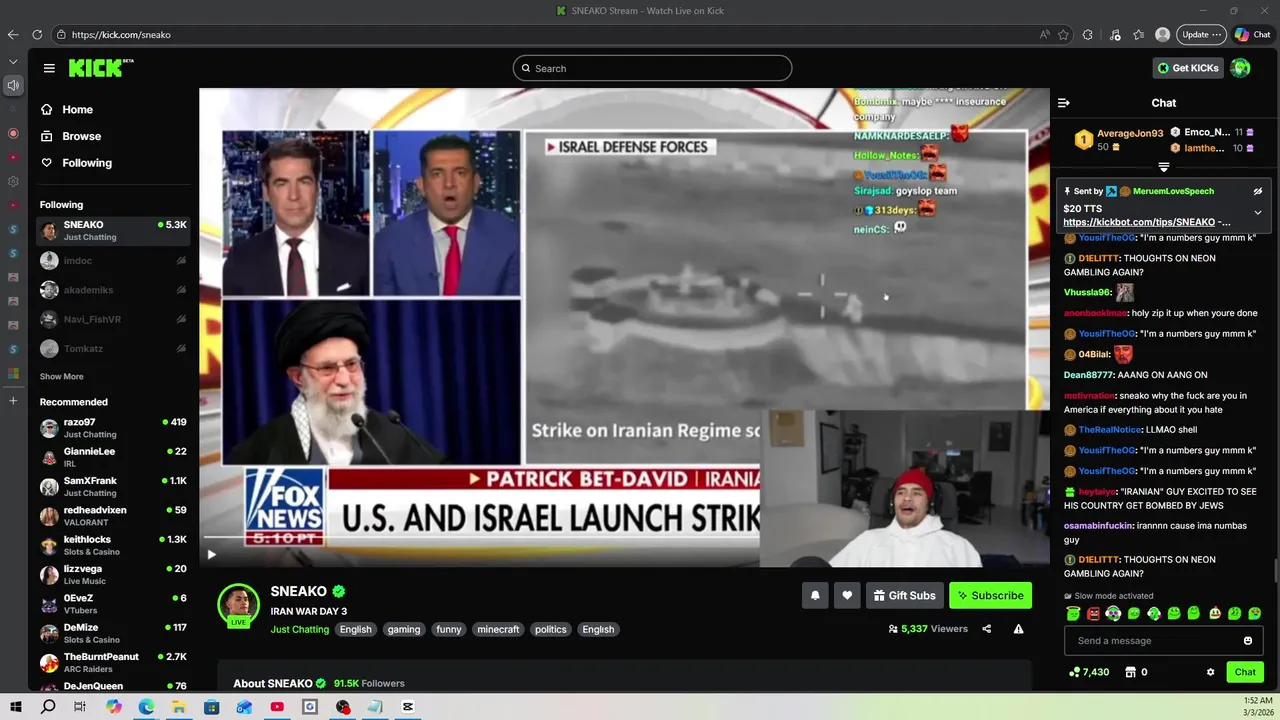Expand the pinned $20 TTS message
The height and width of the screenshot is (720, 1280).
pyautogui.click(x=1258, y=212)
